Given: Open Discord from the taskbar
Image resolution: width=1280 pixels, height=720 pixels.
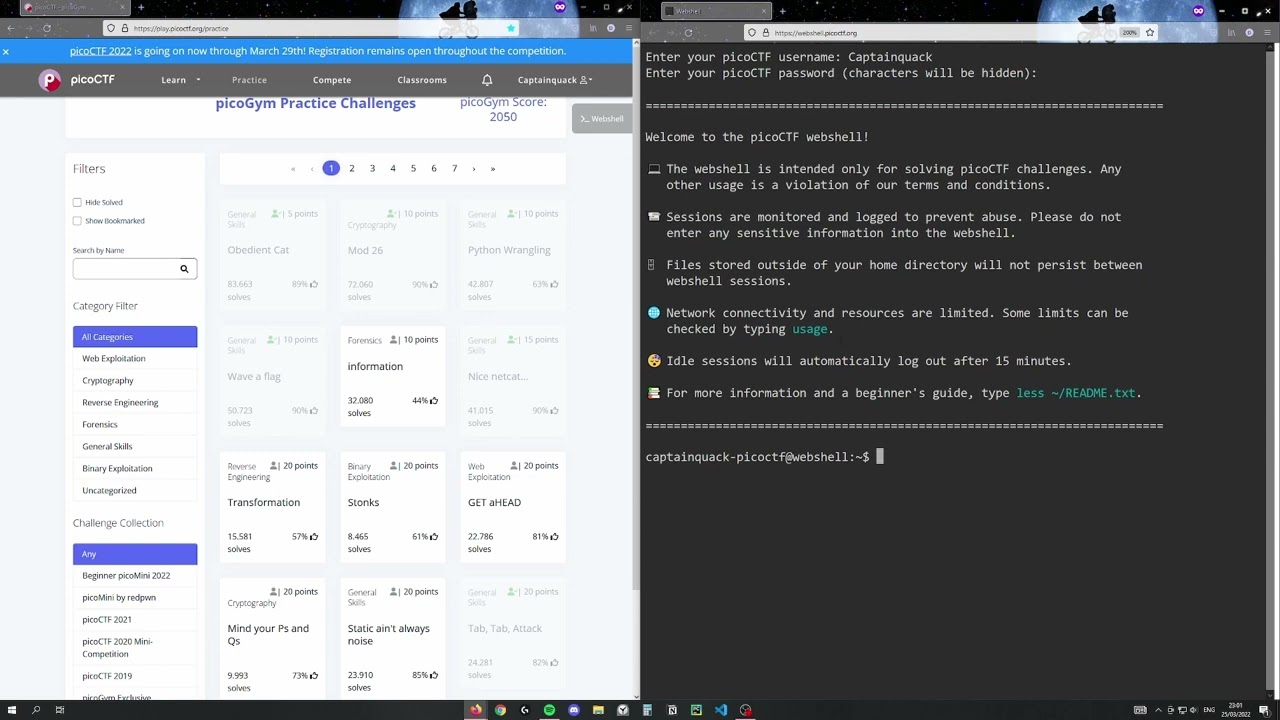Looking at the screenshot, I should coord(574,710).
